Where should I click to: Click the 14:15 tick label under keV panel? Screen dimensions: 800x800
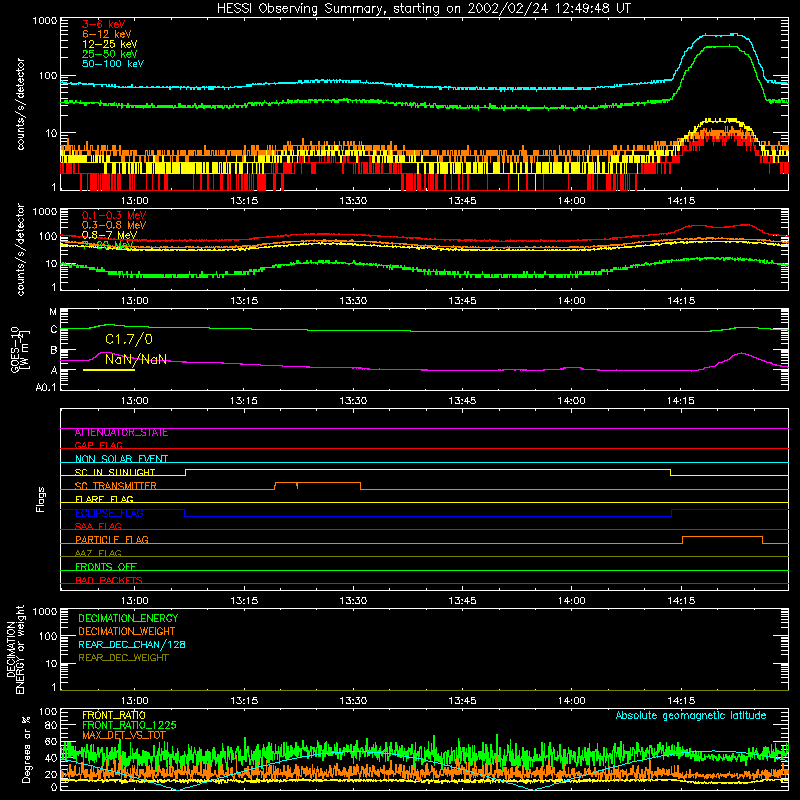(681, 201)
